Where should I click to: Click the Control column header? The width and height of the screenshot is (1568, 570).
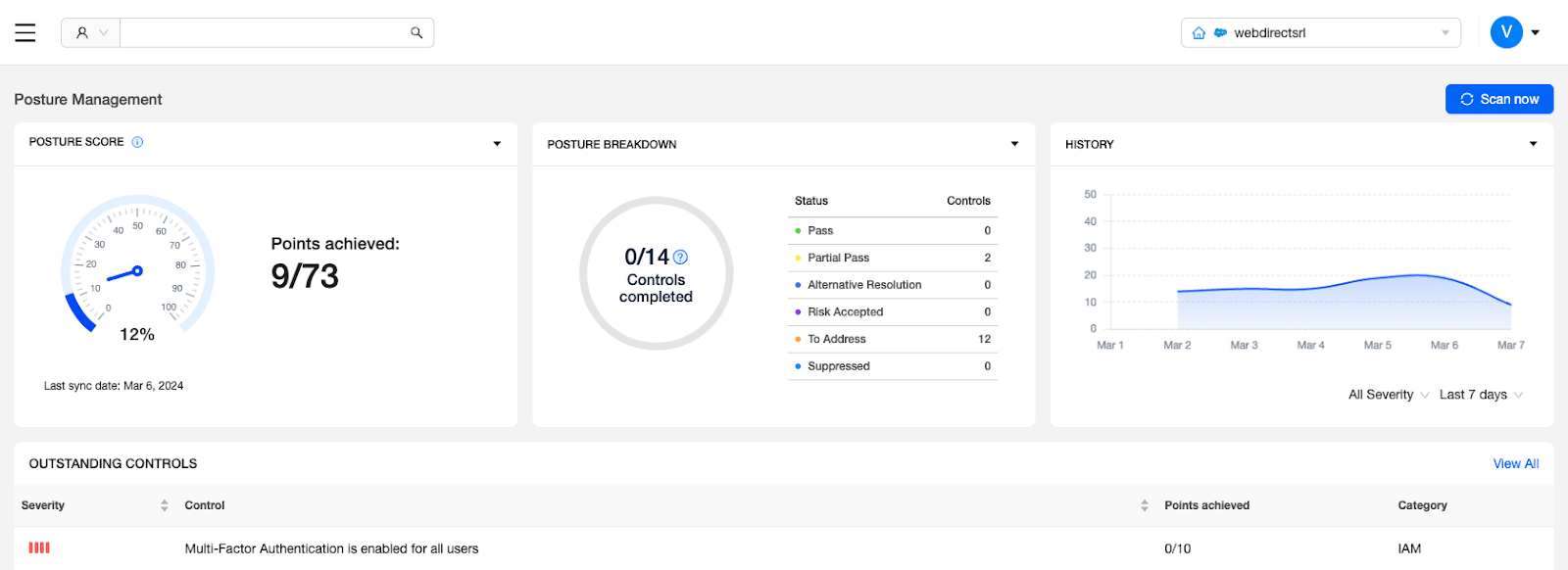pos(205,505)
